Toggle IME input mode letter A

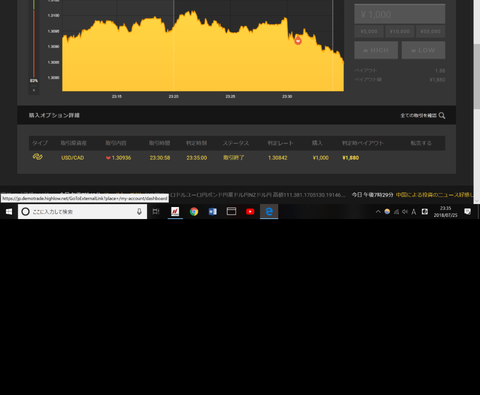(x=414, y=212)
